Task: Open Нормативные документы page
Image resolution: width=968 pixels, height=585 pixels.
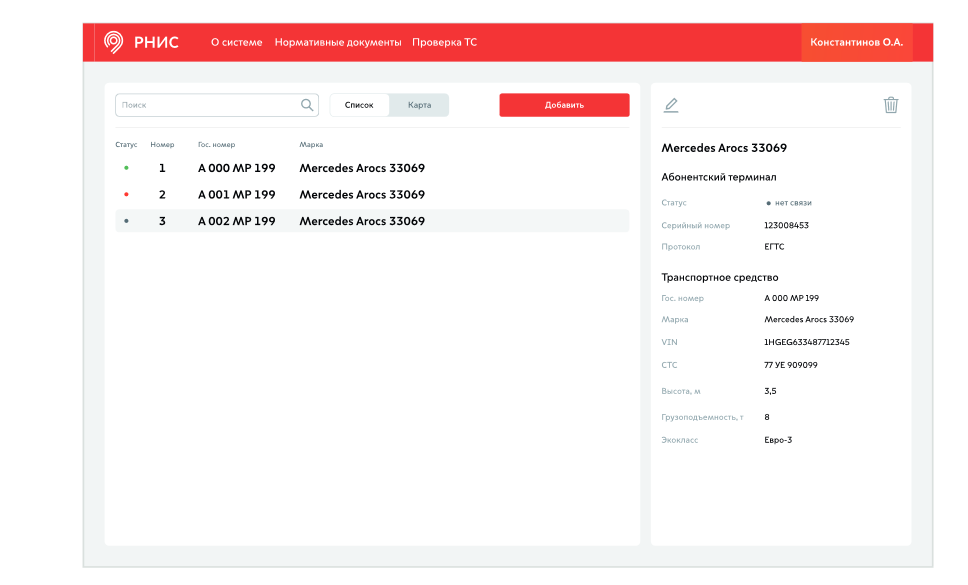Action: (338, 43)
